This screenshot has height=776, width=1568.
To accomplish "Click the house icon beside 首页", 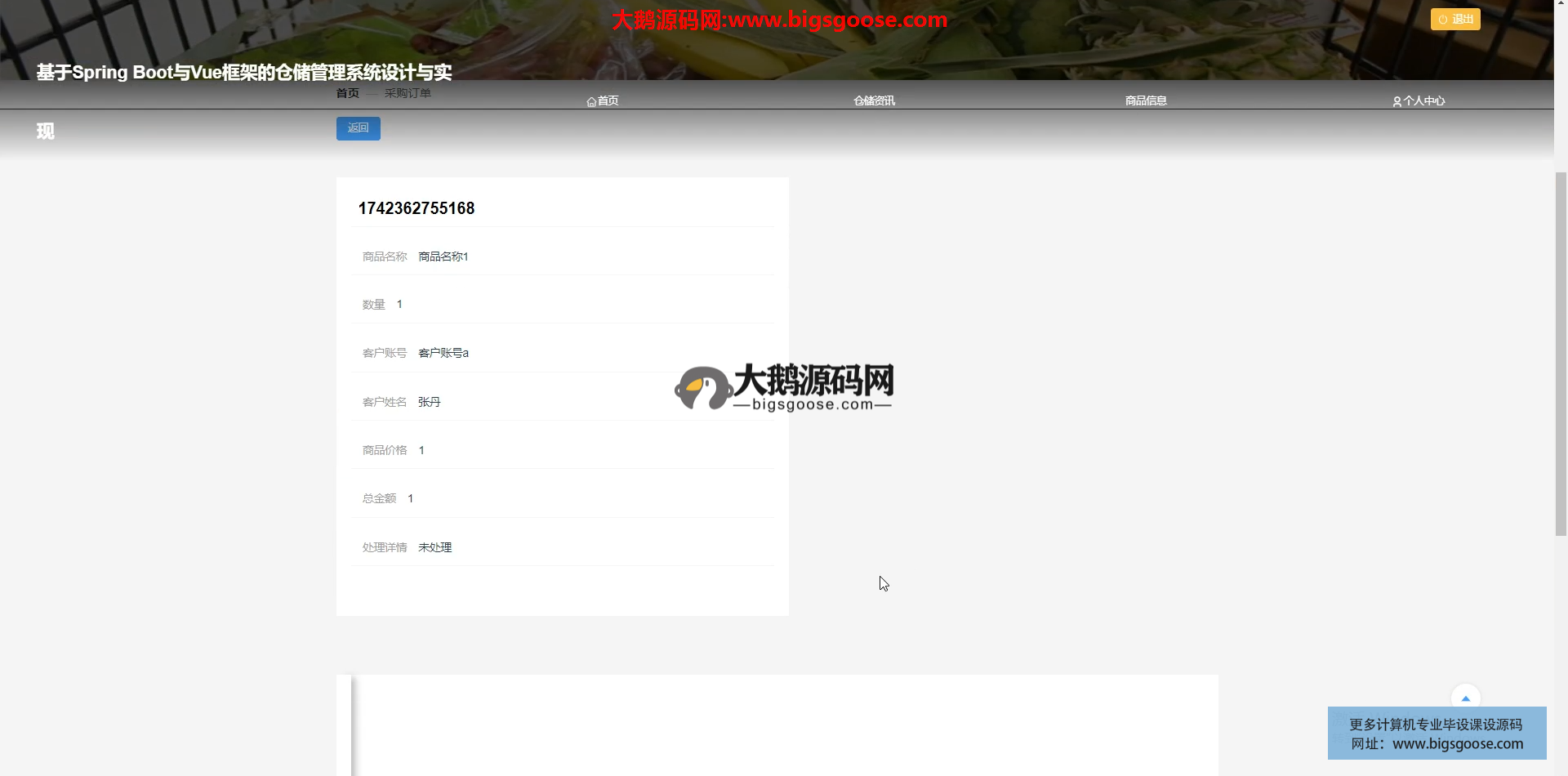I will pos(591,102).
